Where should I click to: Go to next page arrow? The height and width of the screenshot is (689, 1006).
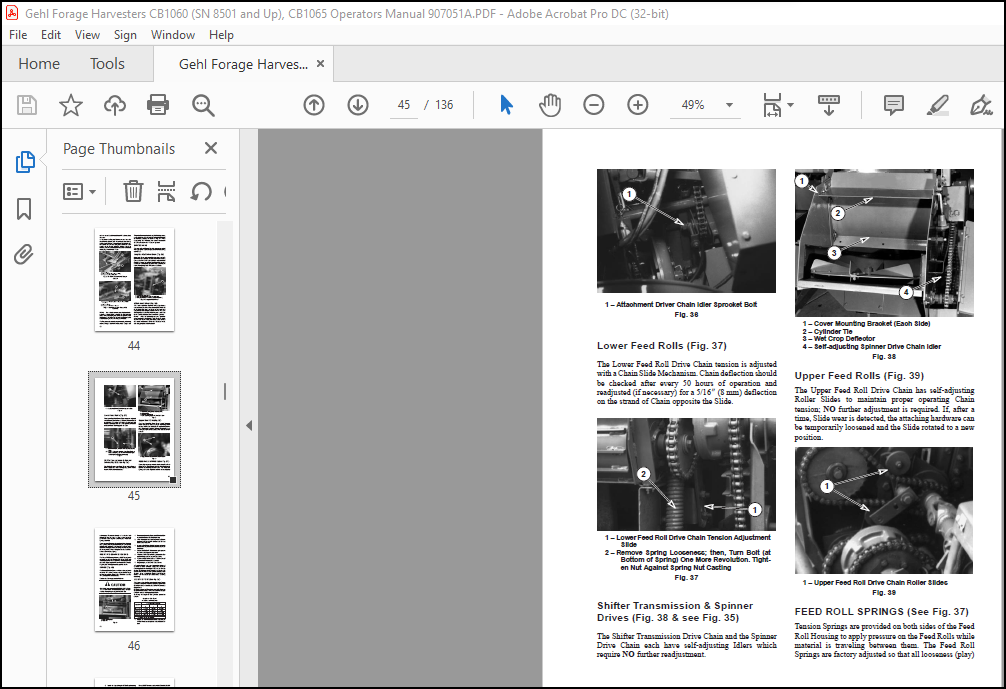358,105
